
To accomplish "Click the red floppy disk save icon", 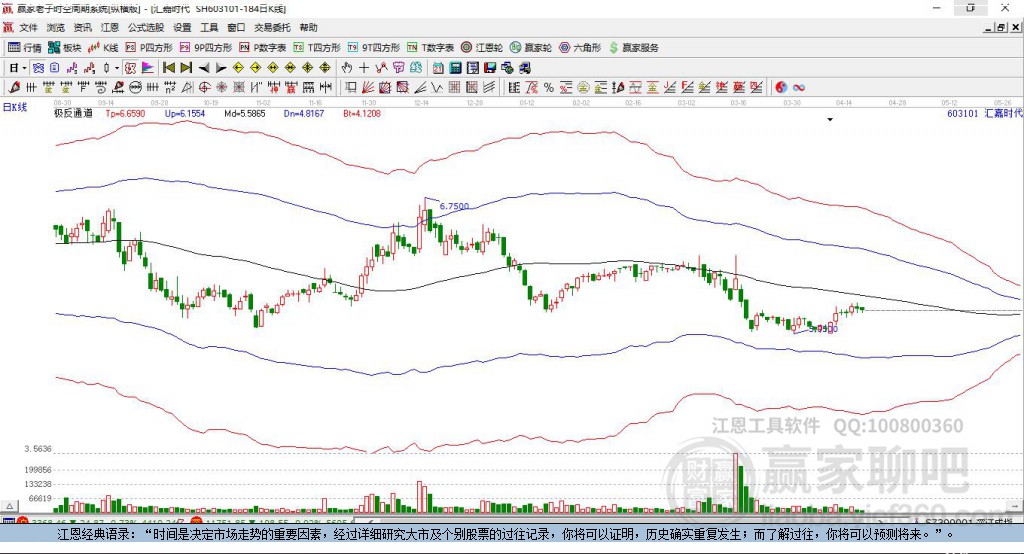I will tap(490, 68).
